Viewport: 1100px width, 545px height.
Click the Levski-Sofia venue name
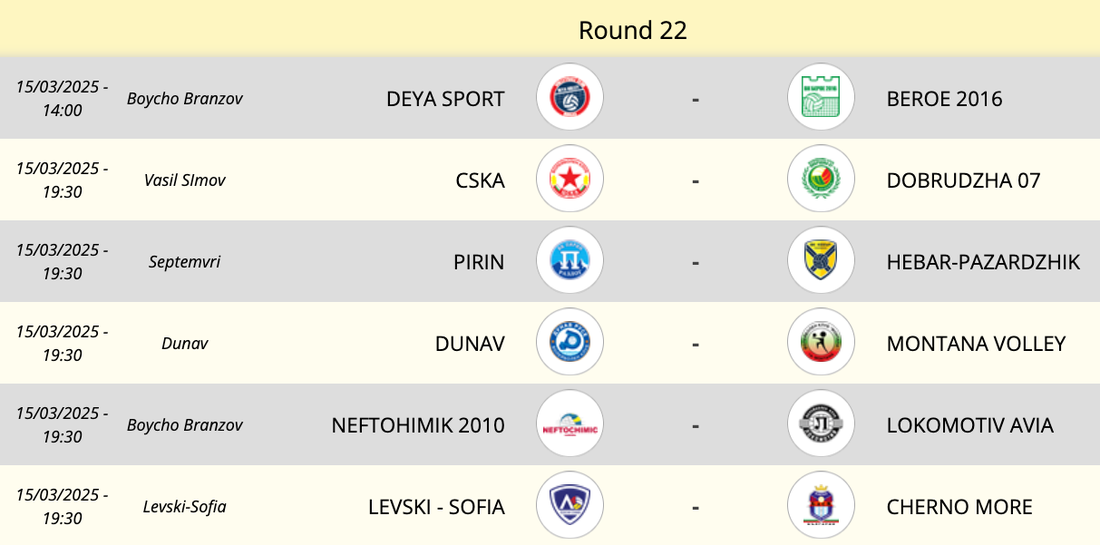185,506
